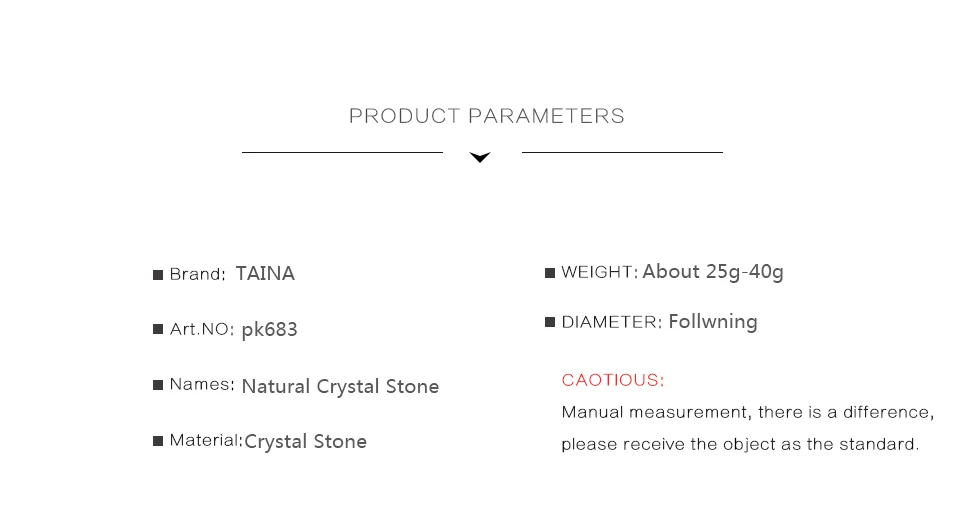
Task: Click the Art.NO label
Action: pyautogui.click(x=202, y=329)
